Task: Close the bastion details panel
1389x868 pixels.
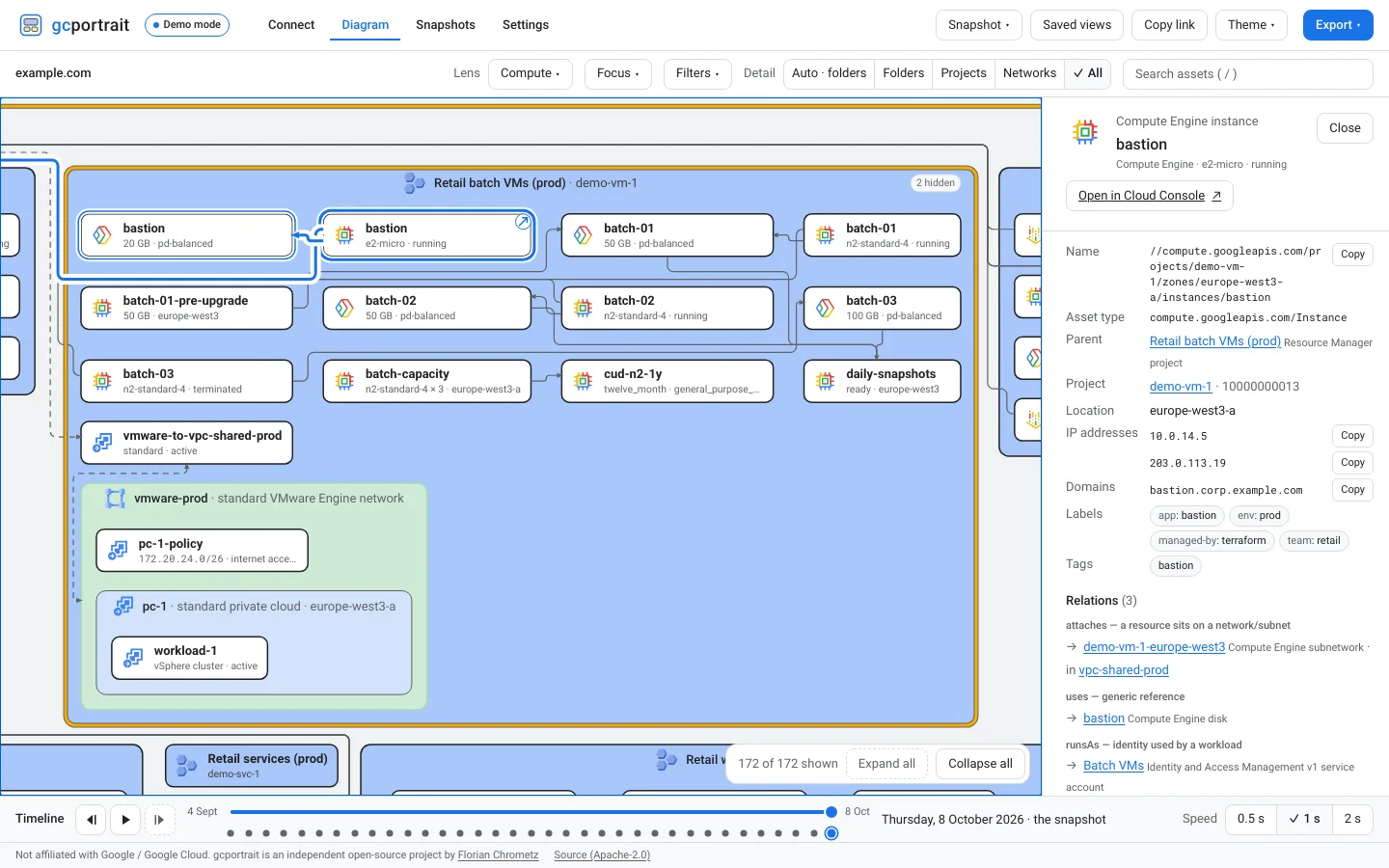Action: (x=1345, y=128)
